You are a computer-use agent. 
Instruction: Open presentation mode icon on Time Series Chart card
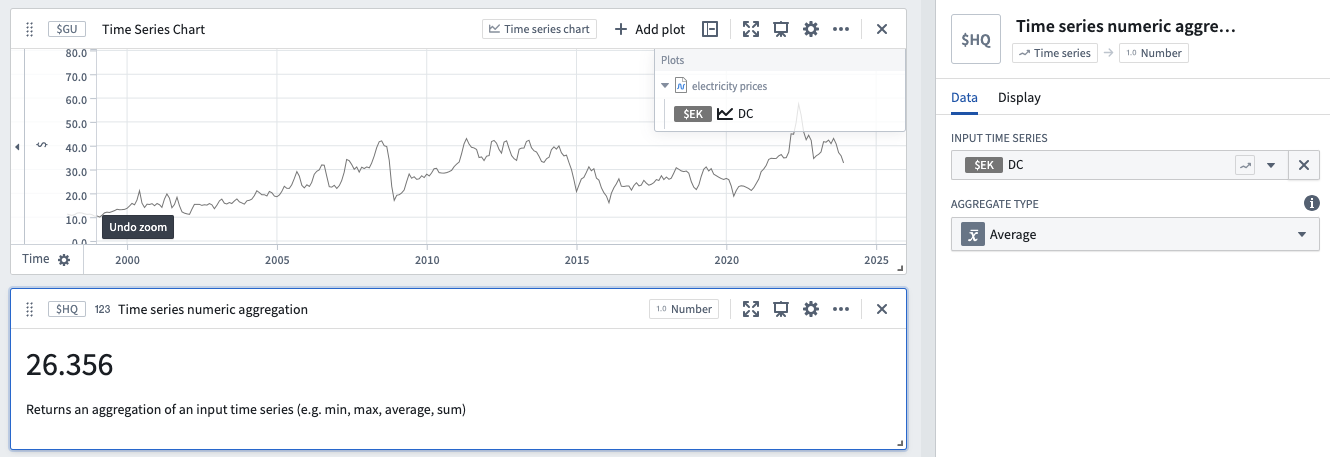point(781,29)
